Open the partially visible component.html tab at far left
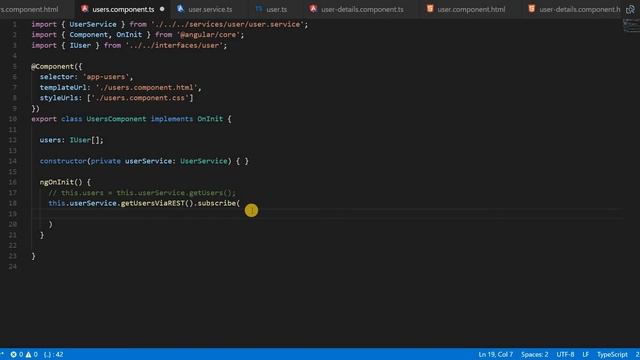Screen dimensions: 640x360 click(x=29, y=9)
